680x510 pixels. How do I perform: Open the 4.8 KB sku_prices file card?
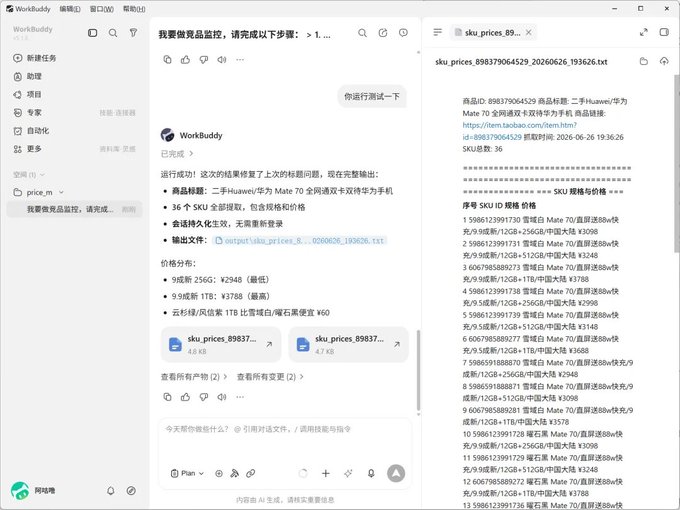(x=221, y=344)
